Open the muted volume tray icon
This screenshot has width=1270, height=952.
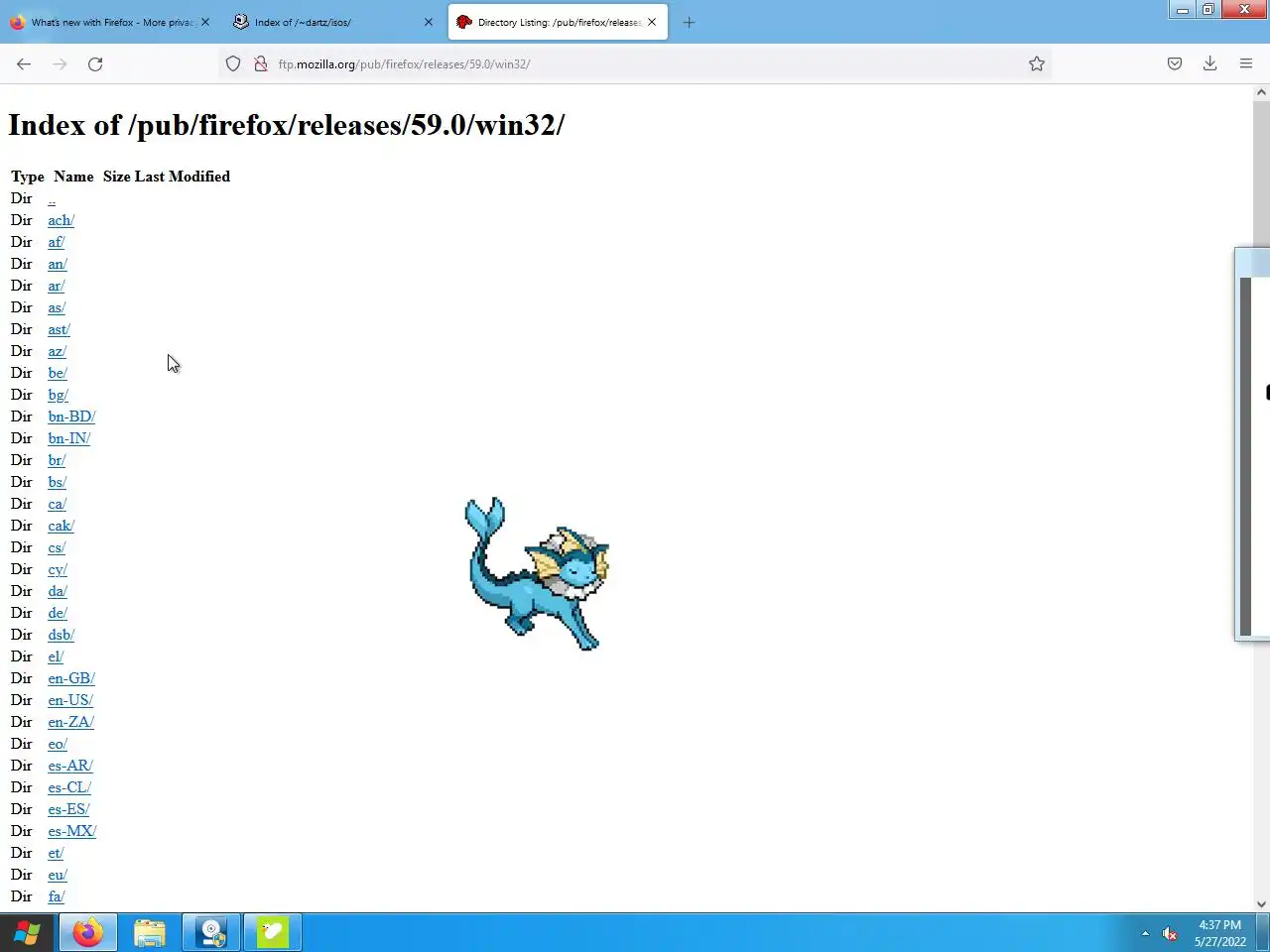pos(1170,933)
